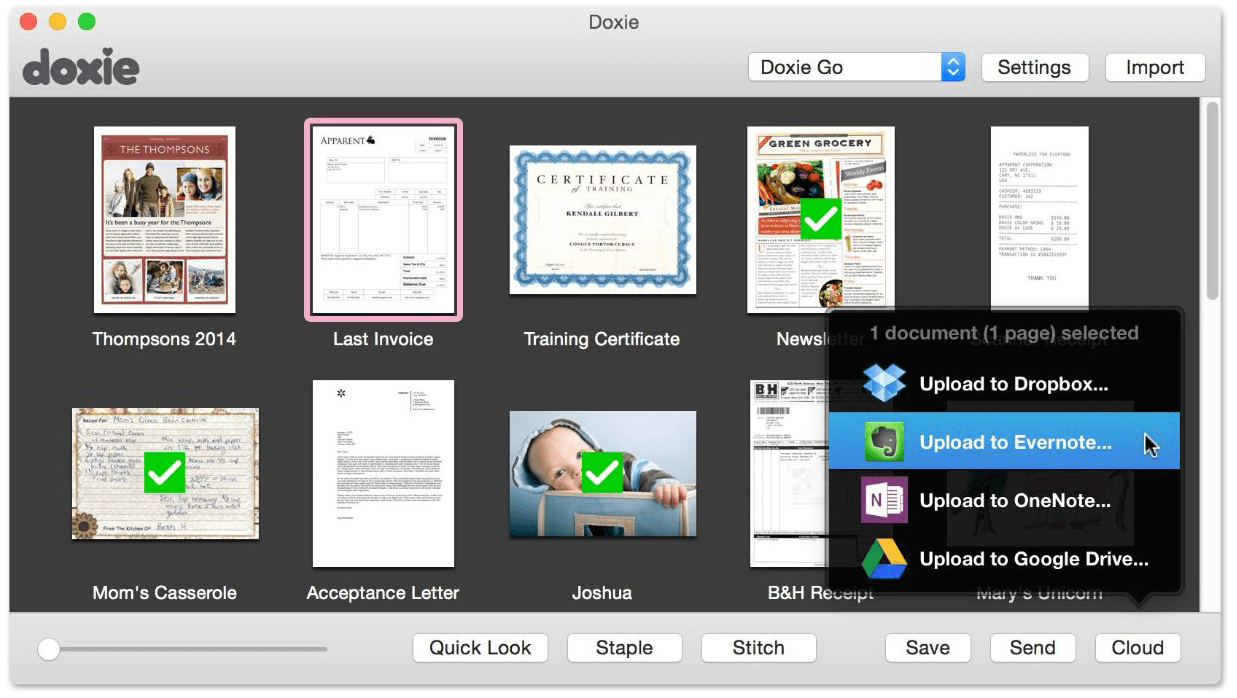Screen dimensions: 1237x698
Task: Select the Thompsons 2014 thumbnail
Action: [x=164, y=219]
